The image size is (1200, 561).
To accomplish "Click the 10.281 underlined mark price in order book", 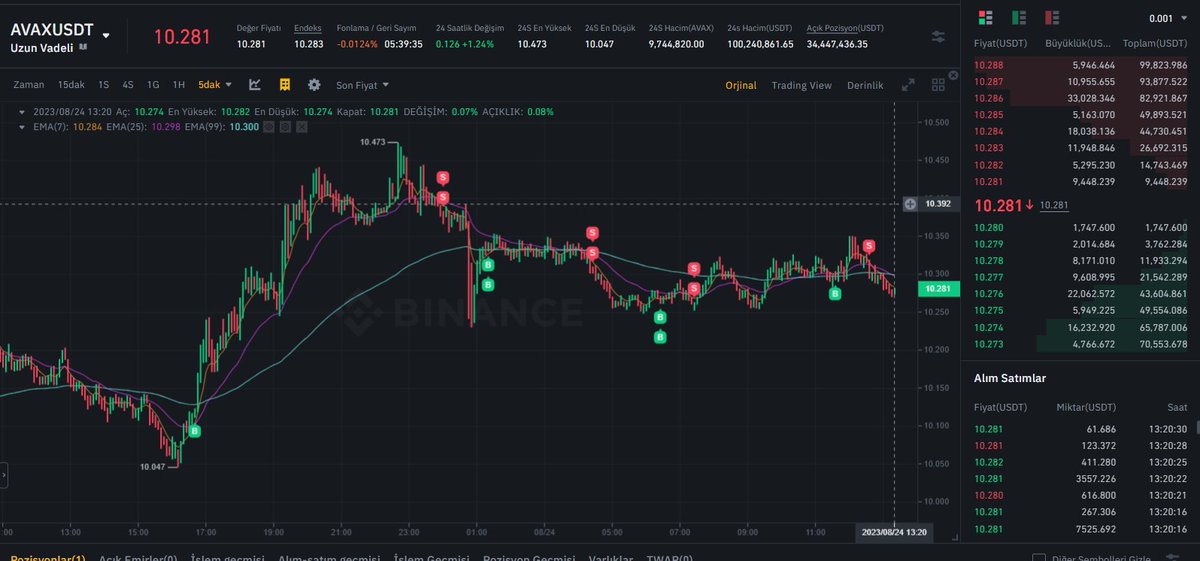I will point(1055,205).
